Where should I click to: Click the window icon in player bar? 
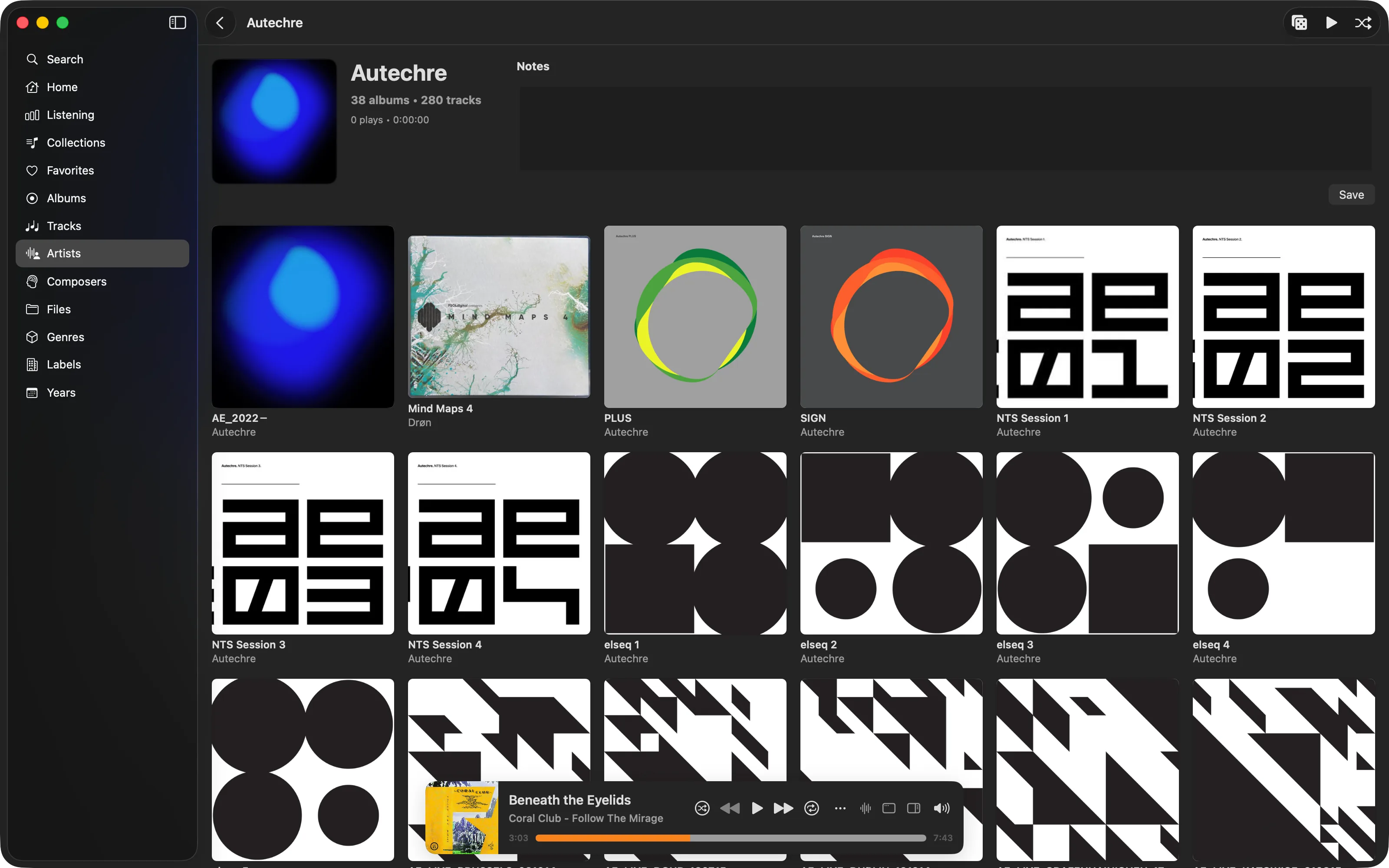pyautogui.click(x=889, y=808)
